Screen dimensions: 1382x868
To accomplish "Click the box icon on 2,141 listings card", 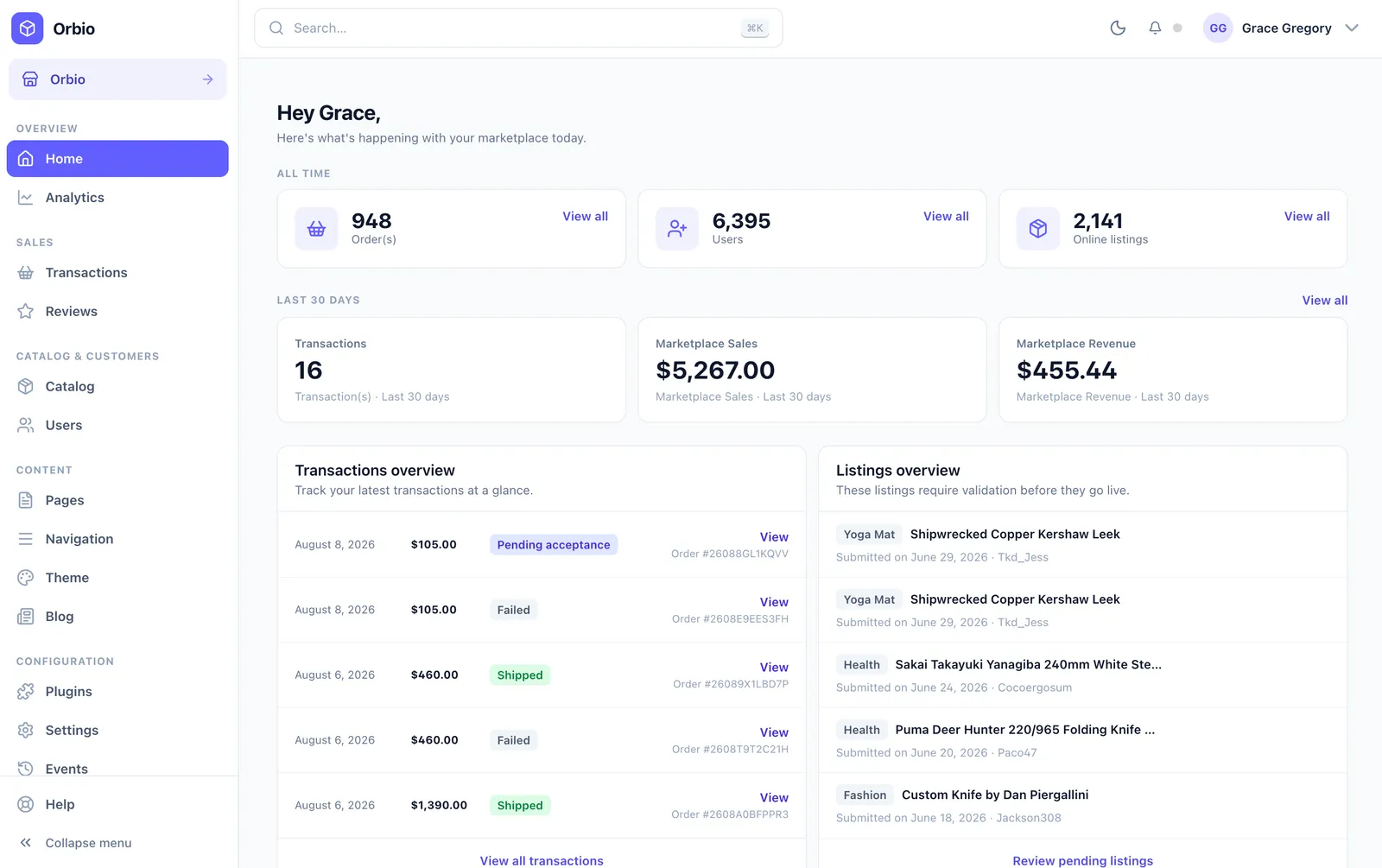I will point(1038,229).
